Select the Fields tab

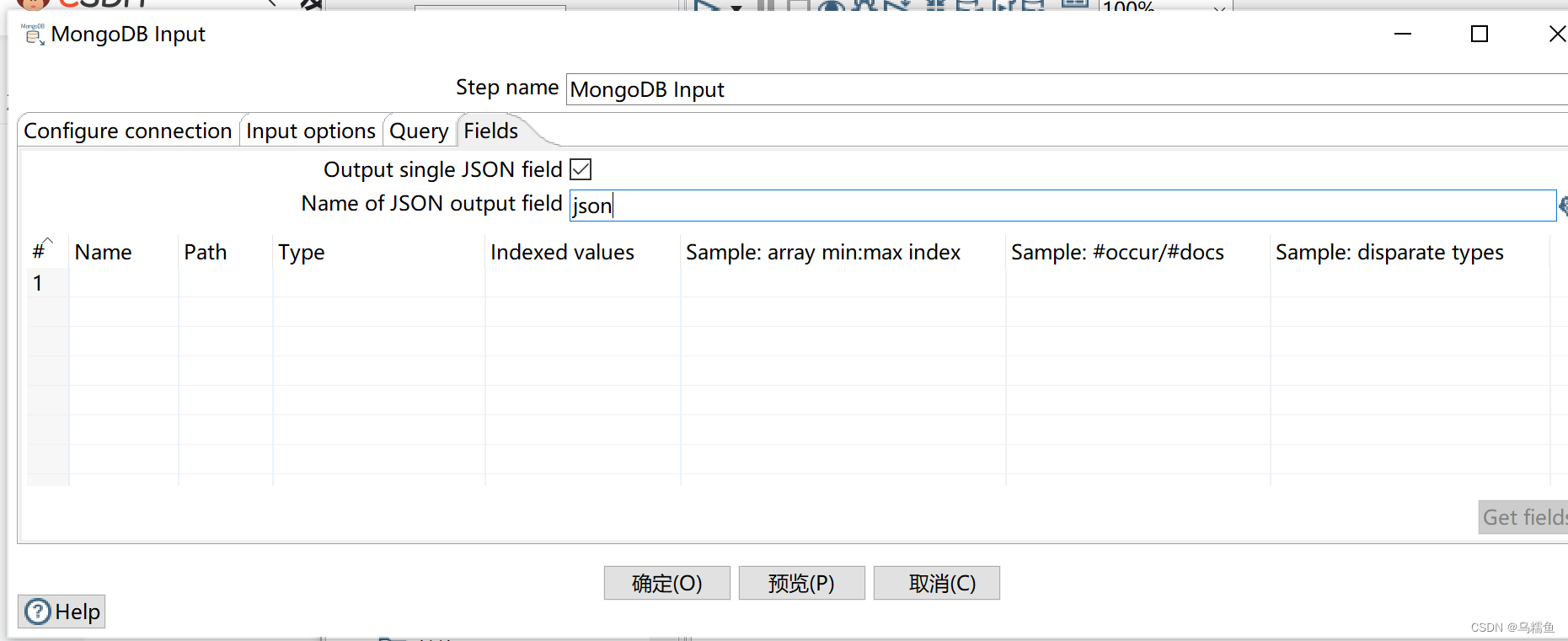click(491, 131)
